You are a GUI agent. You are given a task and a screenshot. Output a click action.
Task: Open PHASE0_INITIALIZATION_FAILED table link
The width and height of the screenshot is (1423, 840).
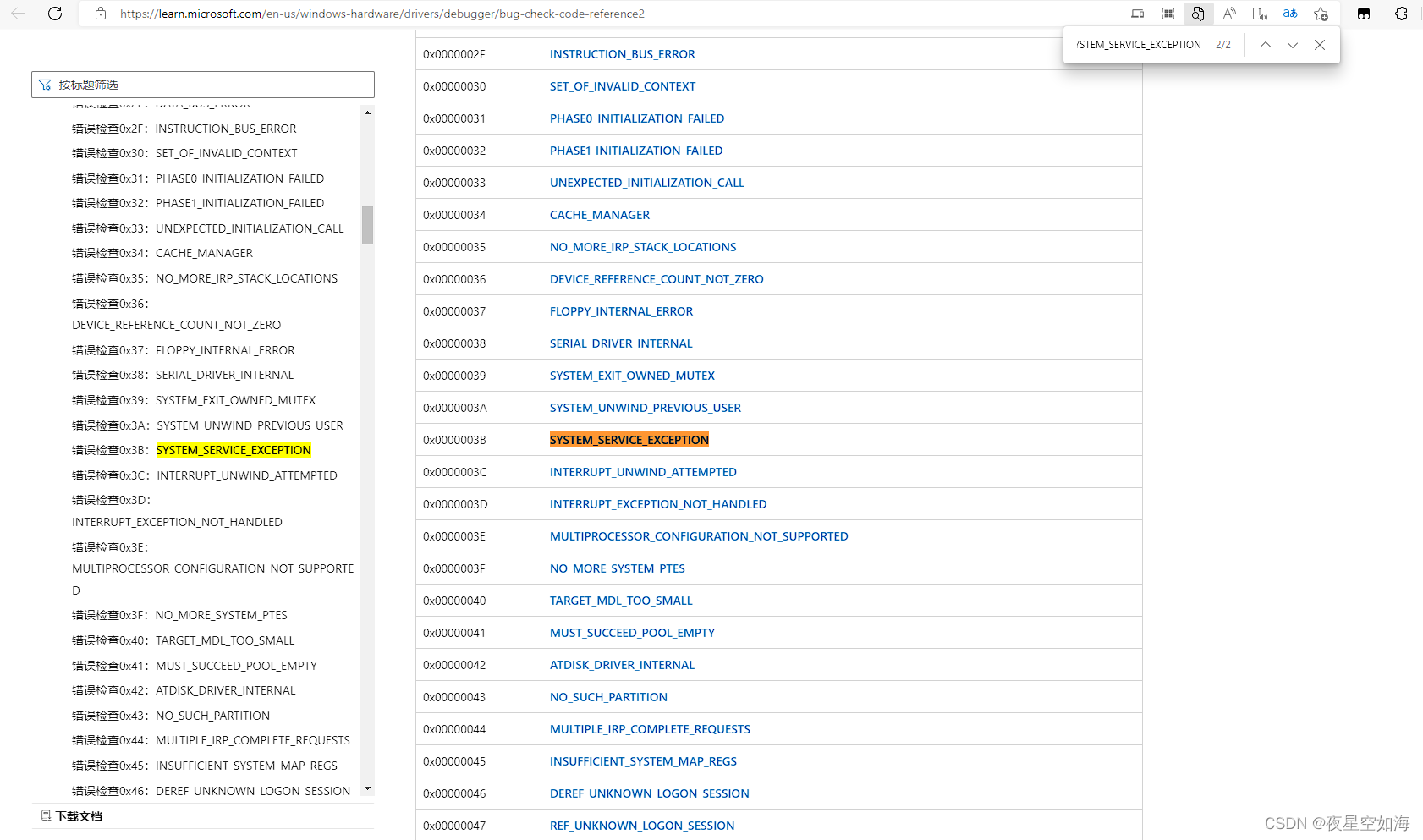coord(637,118)
